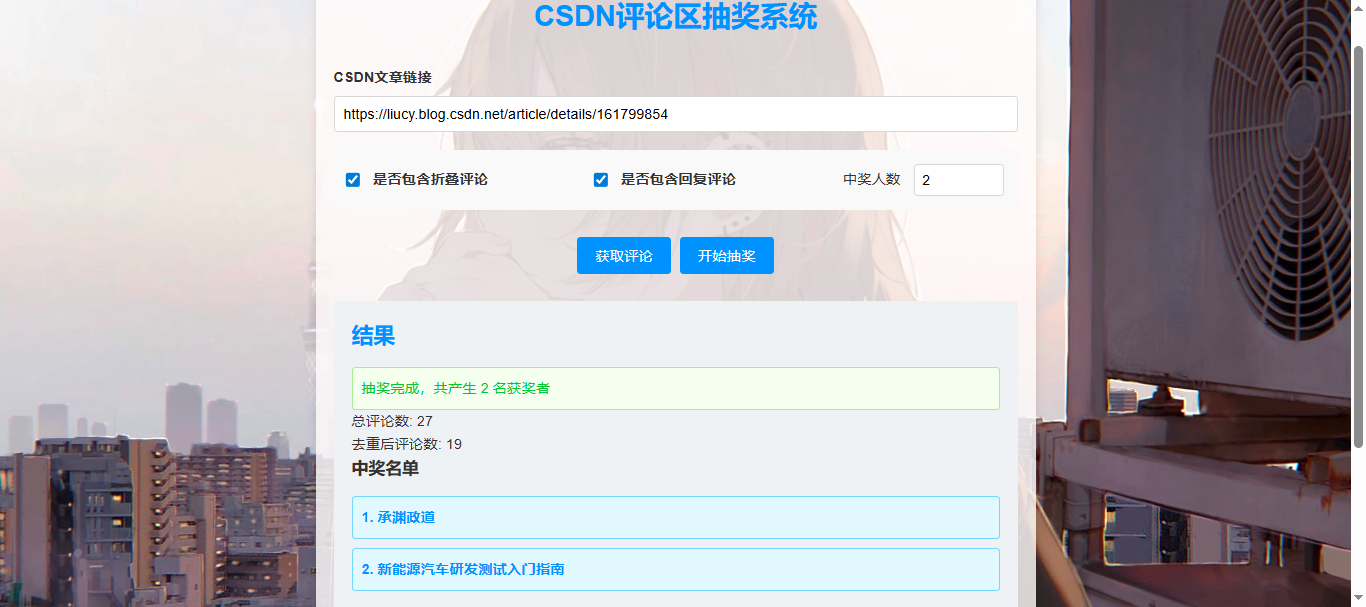Screen dimensions: 1366x607
Task: Click the 中奖名单 heading
Action: click(385, 468)
